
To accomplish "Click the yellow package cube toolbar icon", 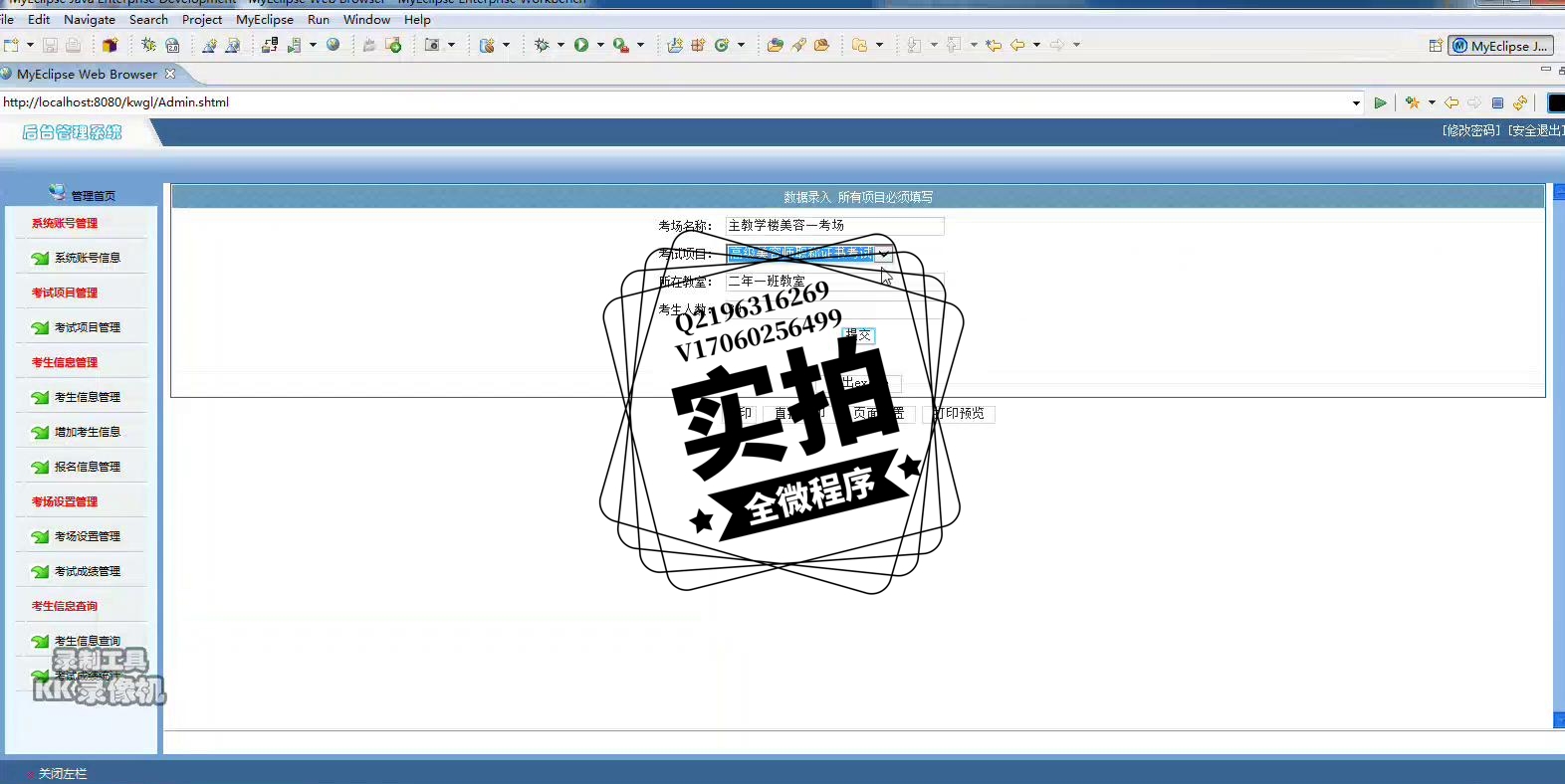I will click(110, 45).
